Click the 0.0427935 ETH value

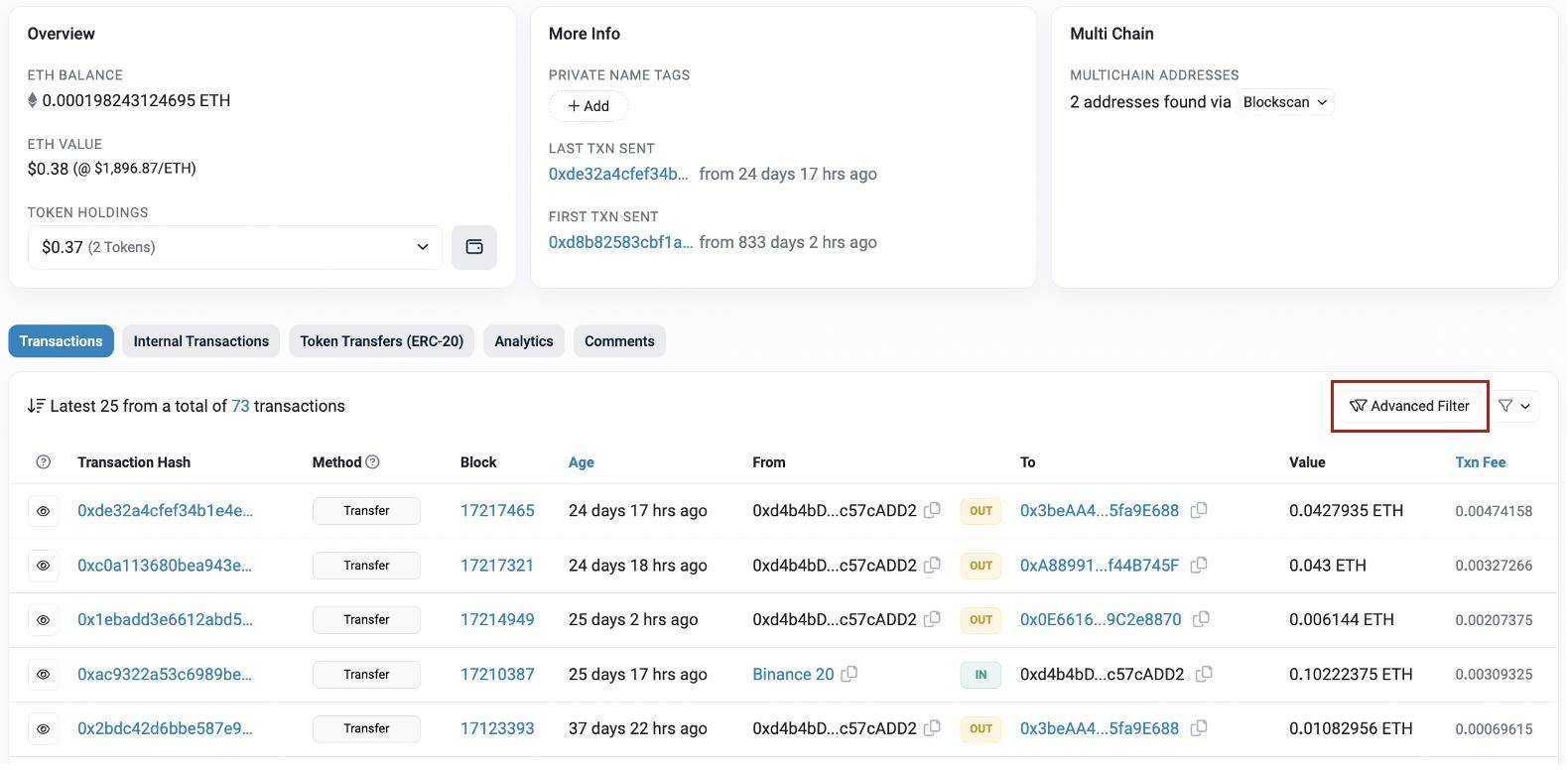[x=1346, y=510]
